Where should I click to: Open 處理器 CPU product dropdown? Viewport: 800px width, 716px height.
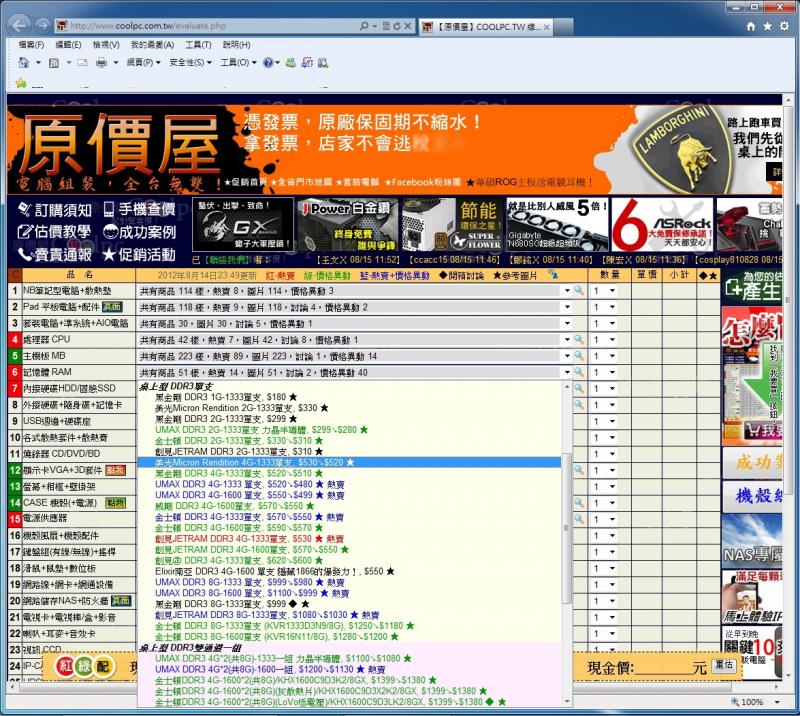pos(567,340)
